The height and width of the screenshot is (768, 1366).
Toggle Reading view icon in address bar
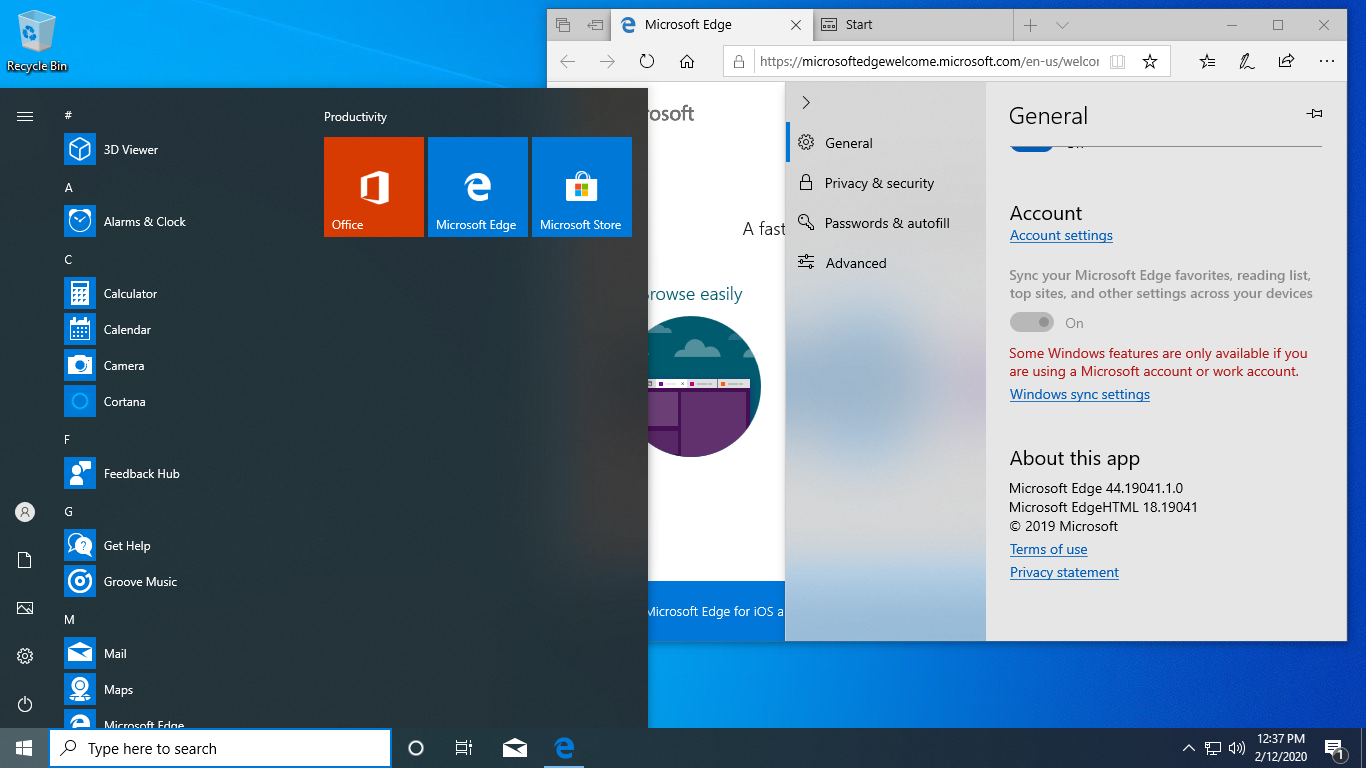pos(1118,62)
